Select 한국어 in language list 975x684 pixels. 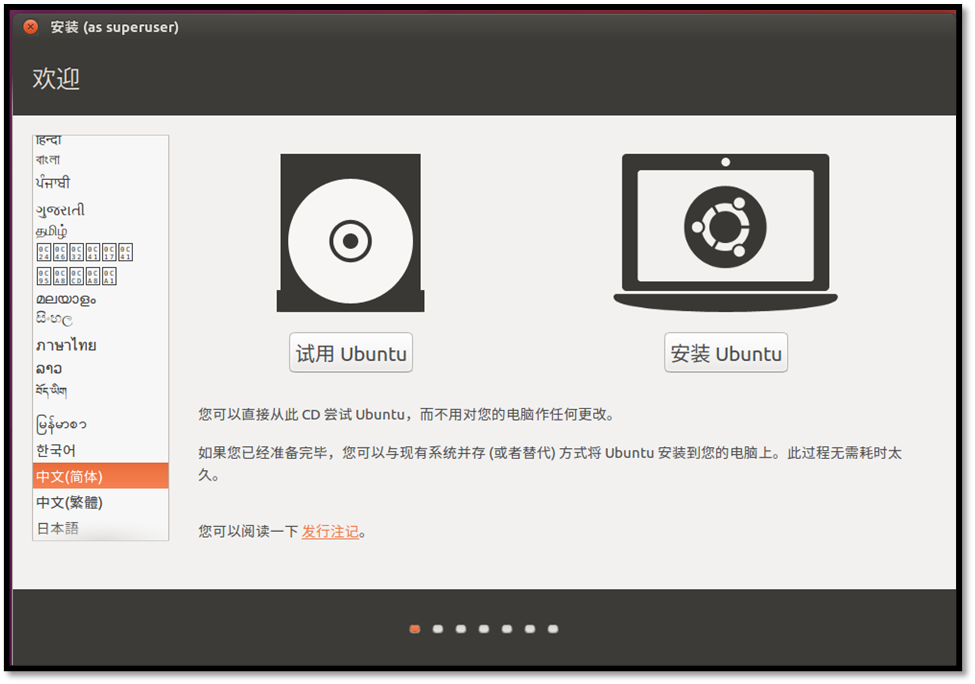pyautogui.click(x=101, y=450)
